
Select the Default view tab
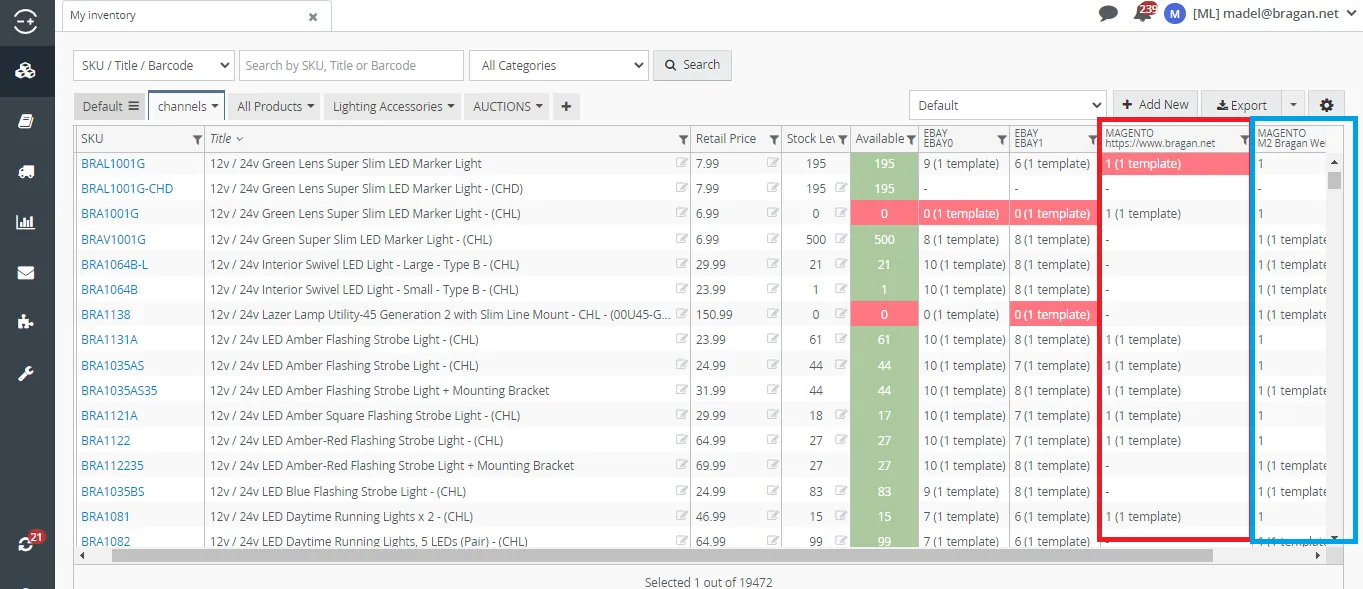pos(110,106)
